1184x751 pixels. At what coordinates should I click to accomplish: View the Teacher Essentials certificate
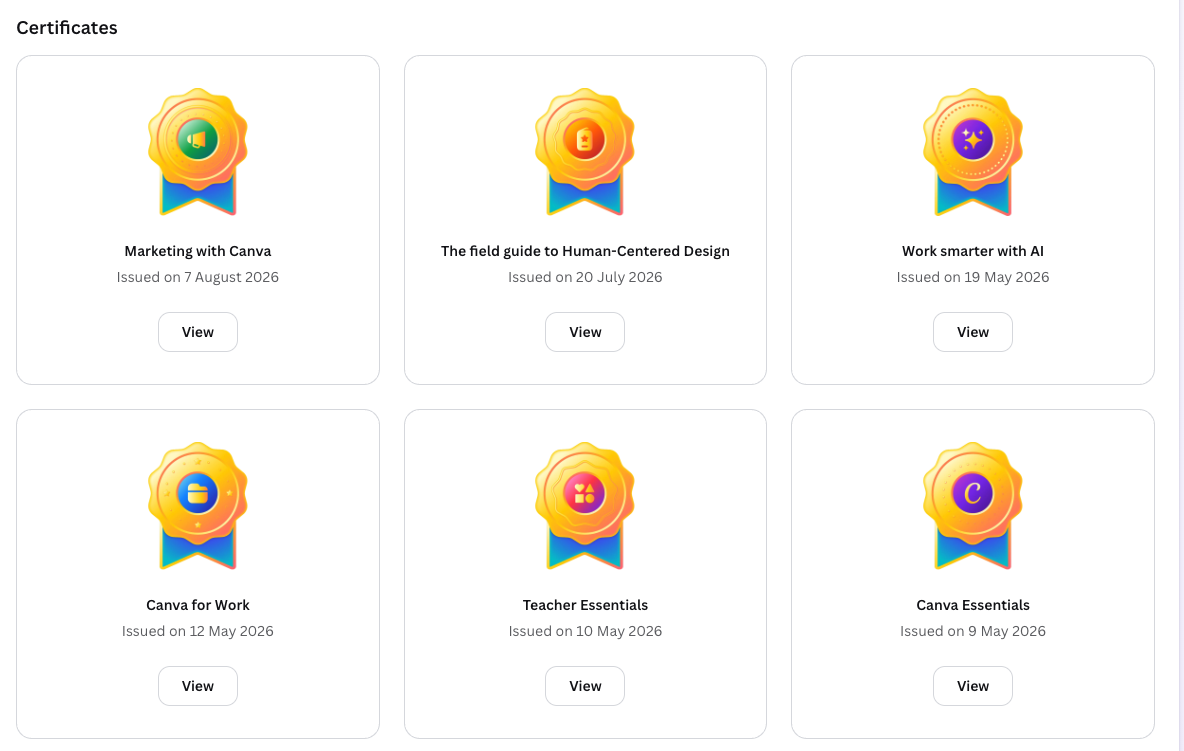(585, 686)
